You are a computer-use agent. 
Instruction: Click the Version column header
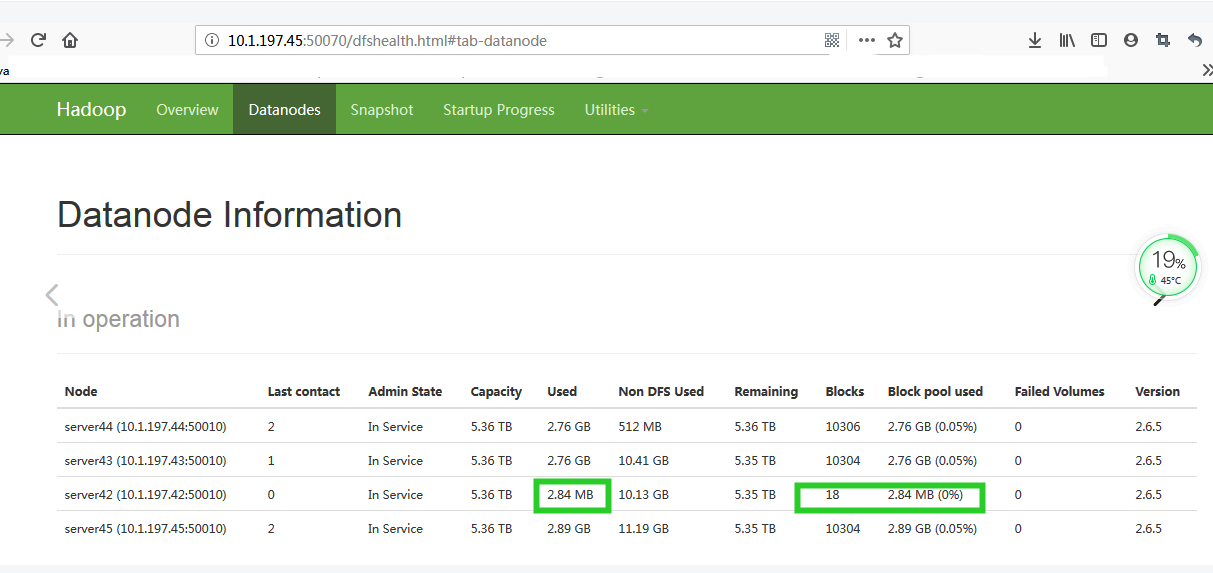[1157, 391]
